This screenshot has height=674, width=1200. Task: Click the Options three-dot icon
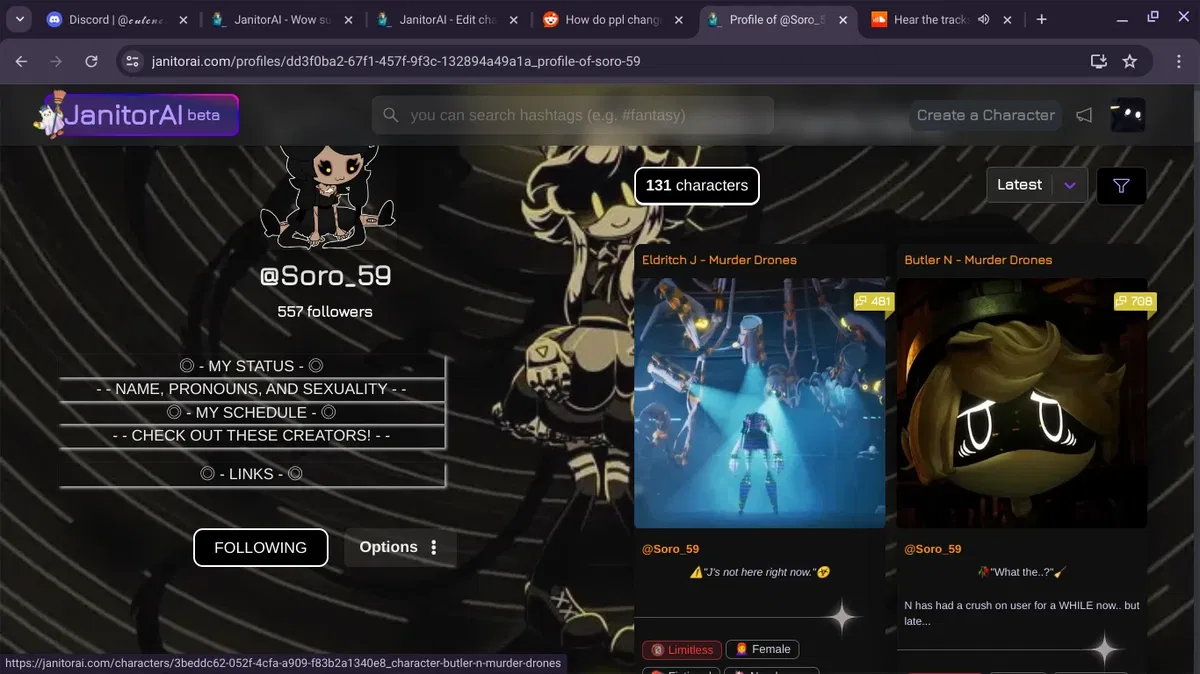click(x=434, y=547)
